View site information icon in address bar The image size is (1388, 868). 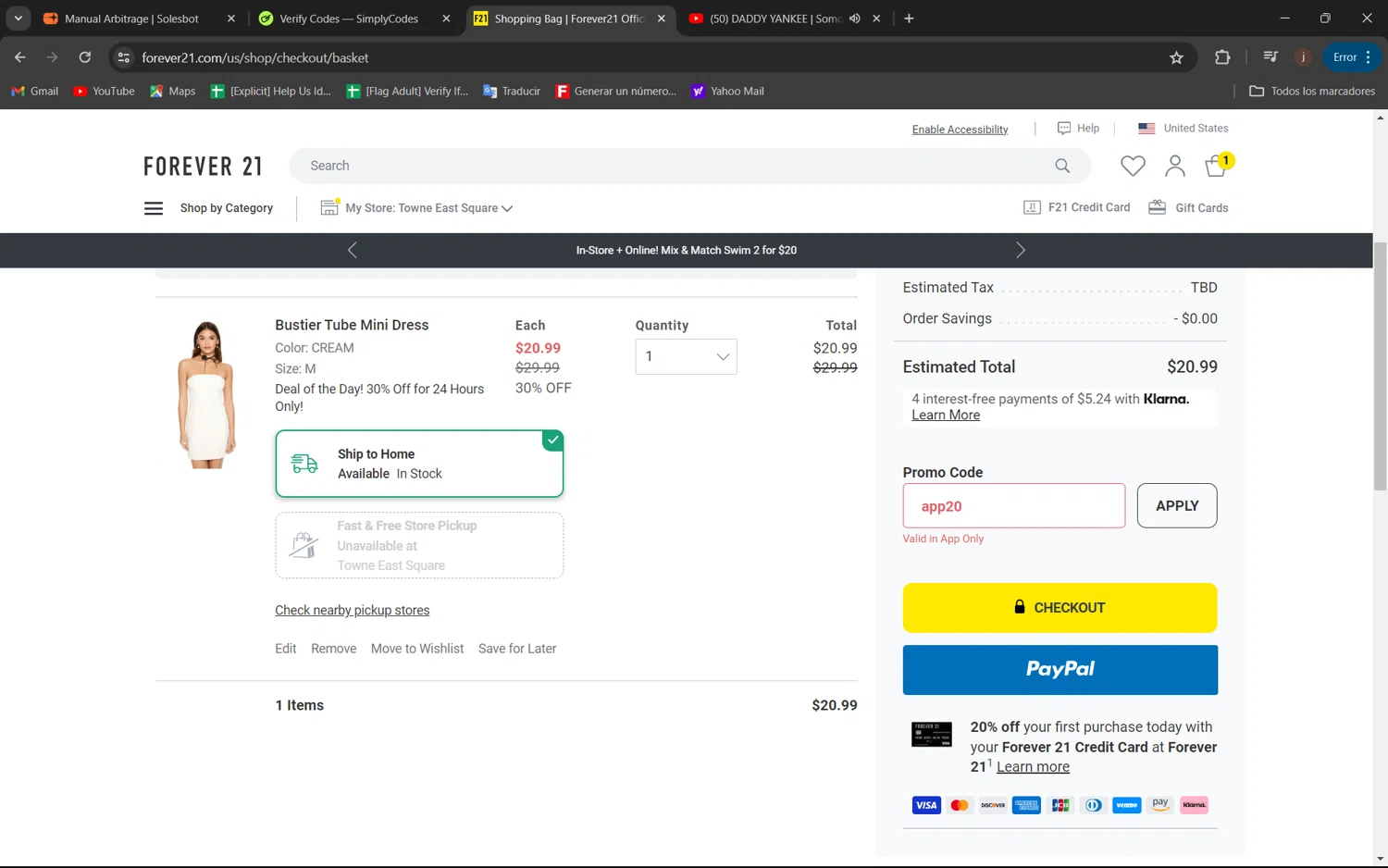tap(124, 57)
